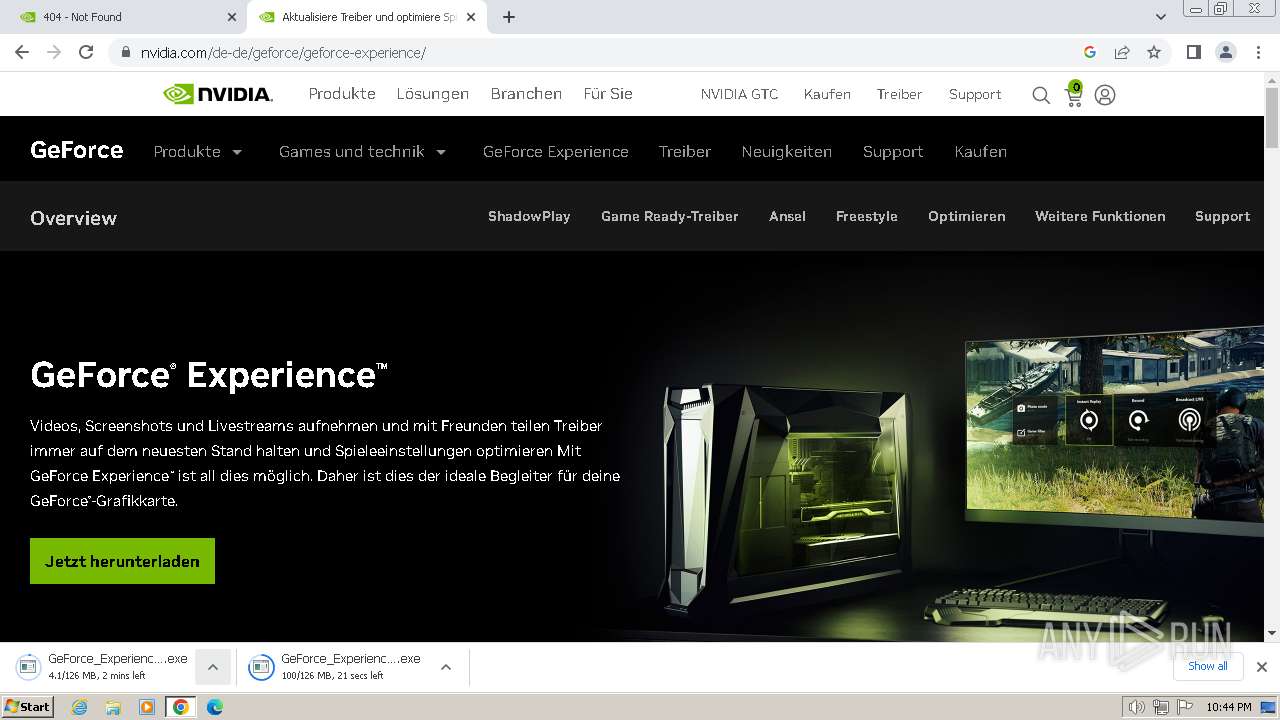Jump to the Optimieren section

966,216
